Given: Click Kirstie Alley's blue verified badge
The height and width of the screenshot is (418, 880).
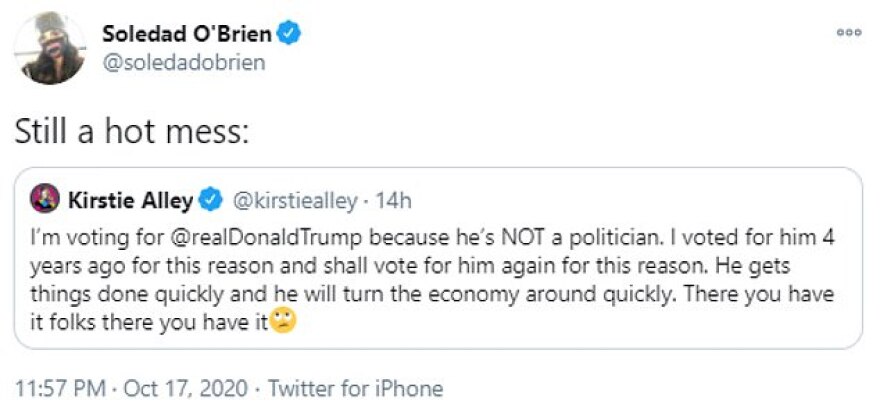Looking at the screenshot, I should 210,200.
